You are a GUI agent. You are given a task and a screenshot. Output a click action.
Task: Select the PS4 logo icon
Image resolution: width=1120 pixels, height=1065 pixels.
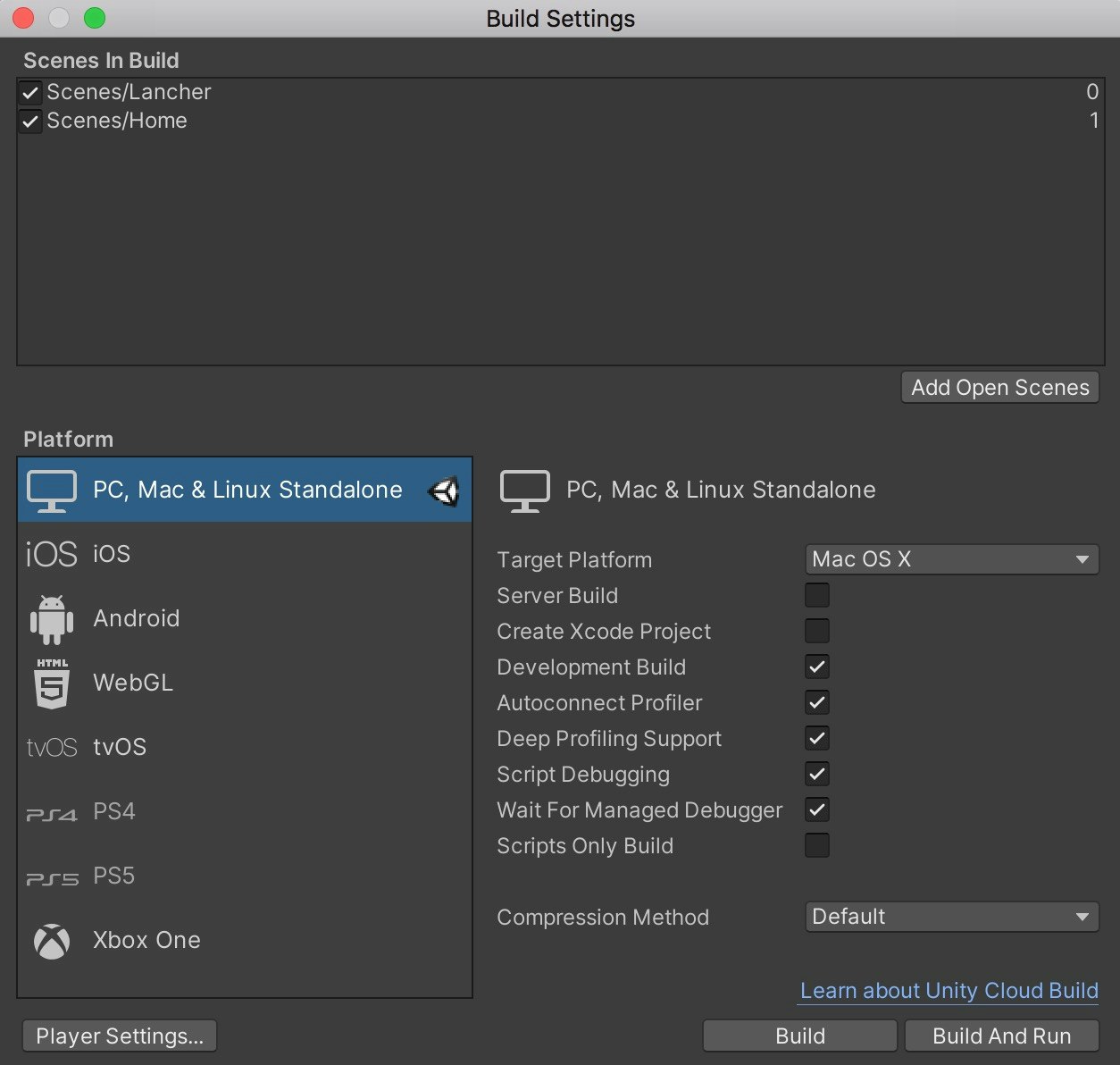(52, 813)
